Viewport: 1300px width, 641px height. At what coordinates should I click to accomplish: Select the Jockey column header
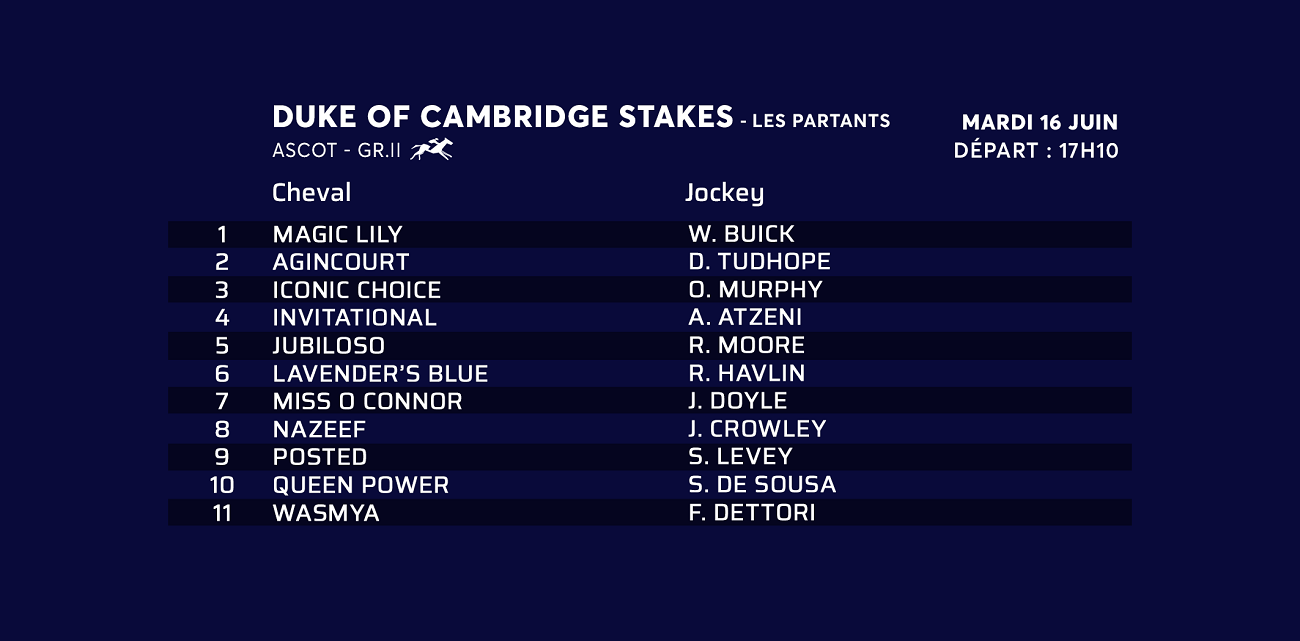point(724,193)
